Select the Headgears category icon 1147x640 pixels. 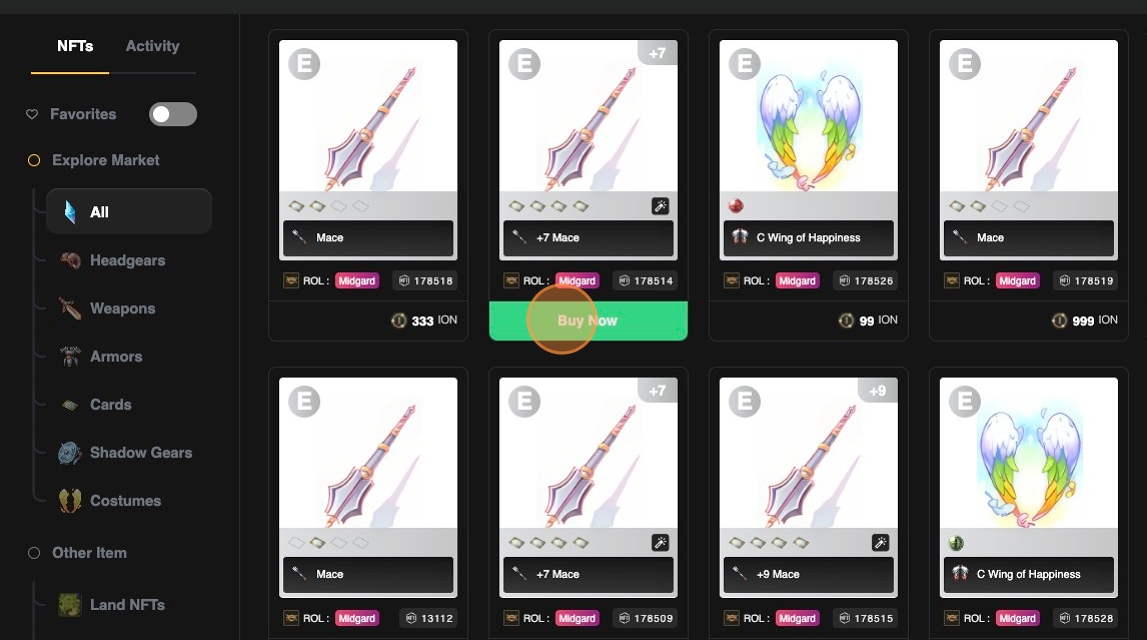point(70,260)
